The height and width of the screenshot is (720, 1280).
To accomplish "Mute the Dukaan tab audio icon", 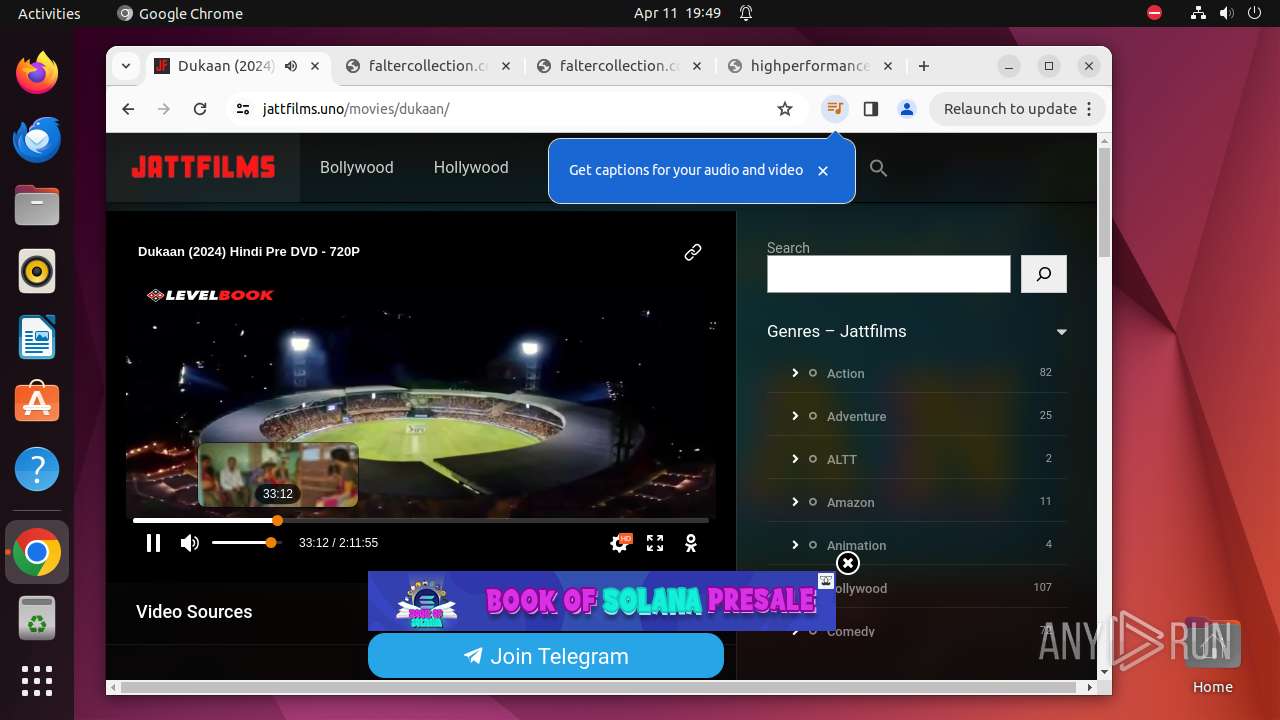I will (x=290, y=66).
